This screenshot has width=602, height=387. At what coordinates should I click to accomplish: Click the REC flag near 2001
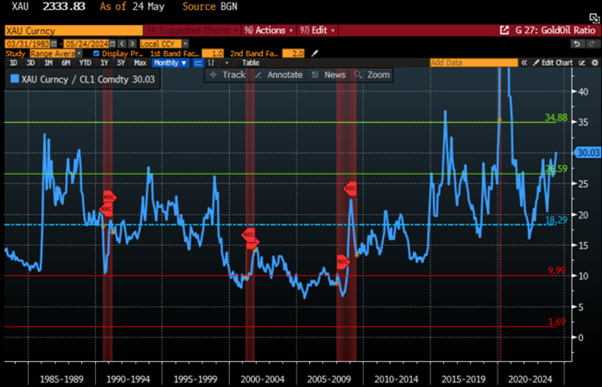point(248,234)
